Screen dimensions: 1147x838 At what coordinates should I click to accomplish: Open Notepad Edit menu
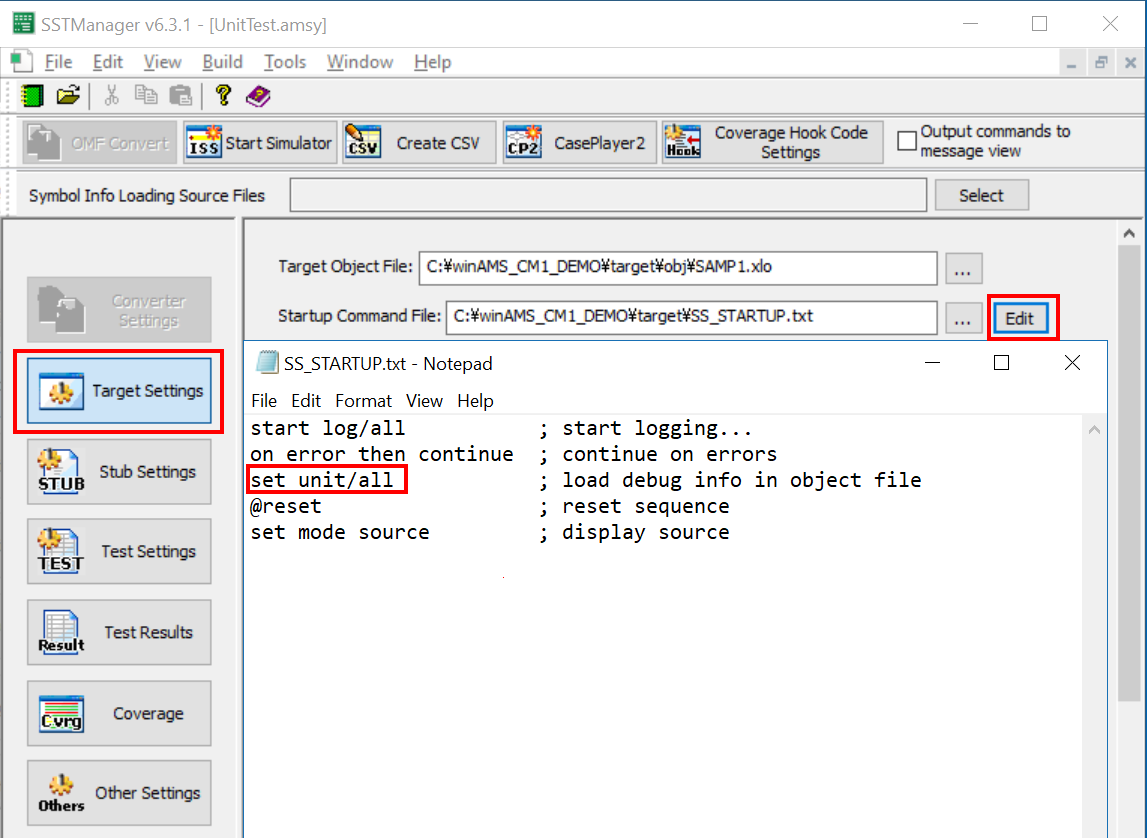[306, 401]
